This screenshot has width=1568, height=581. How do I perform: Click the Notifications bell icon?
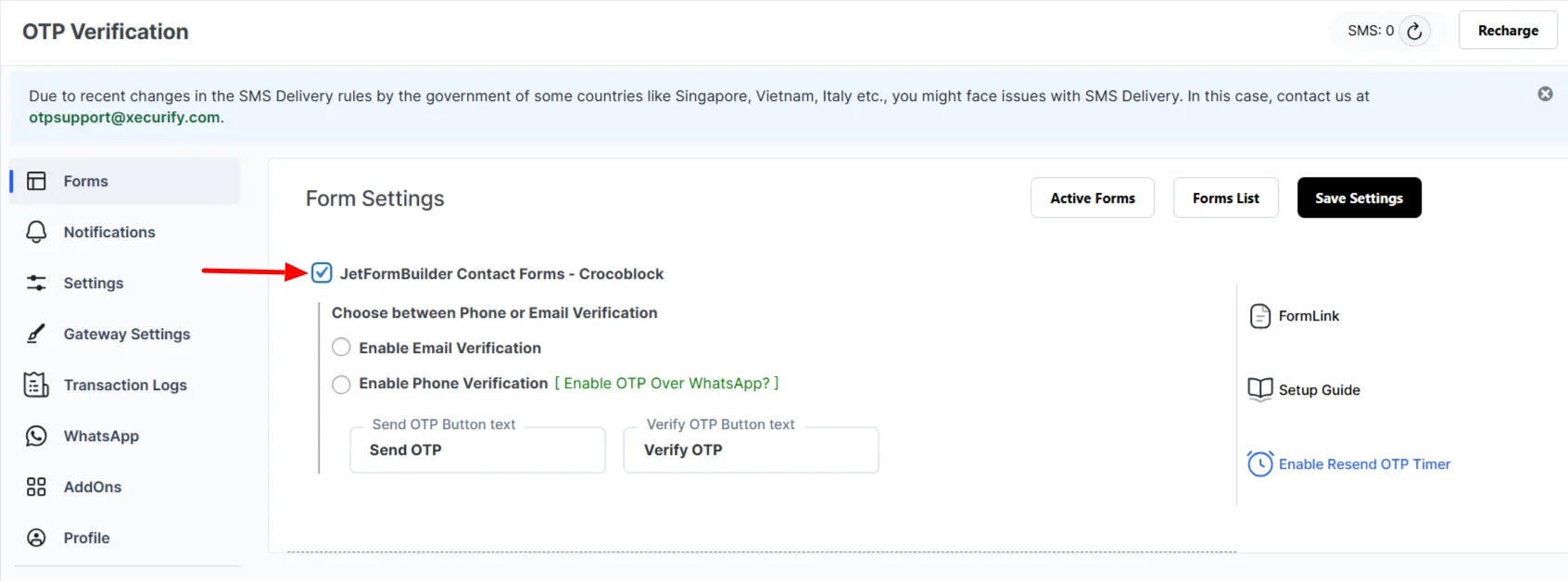click(x=36, y=233)
